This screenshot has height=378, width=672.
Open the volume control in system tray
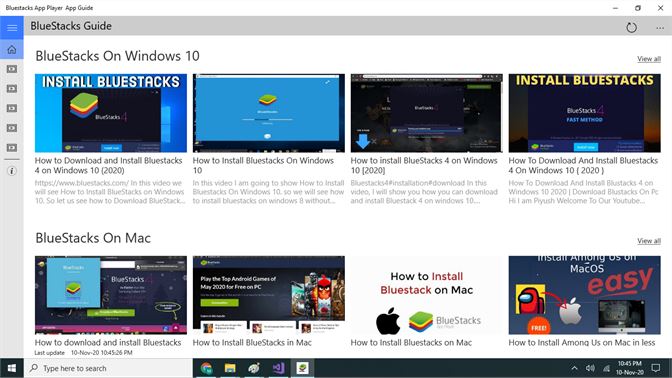point(590,368)
